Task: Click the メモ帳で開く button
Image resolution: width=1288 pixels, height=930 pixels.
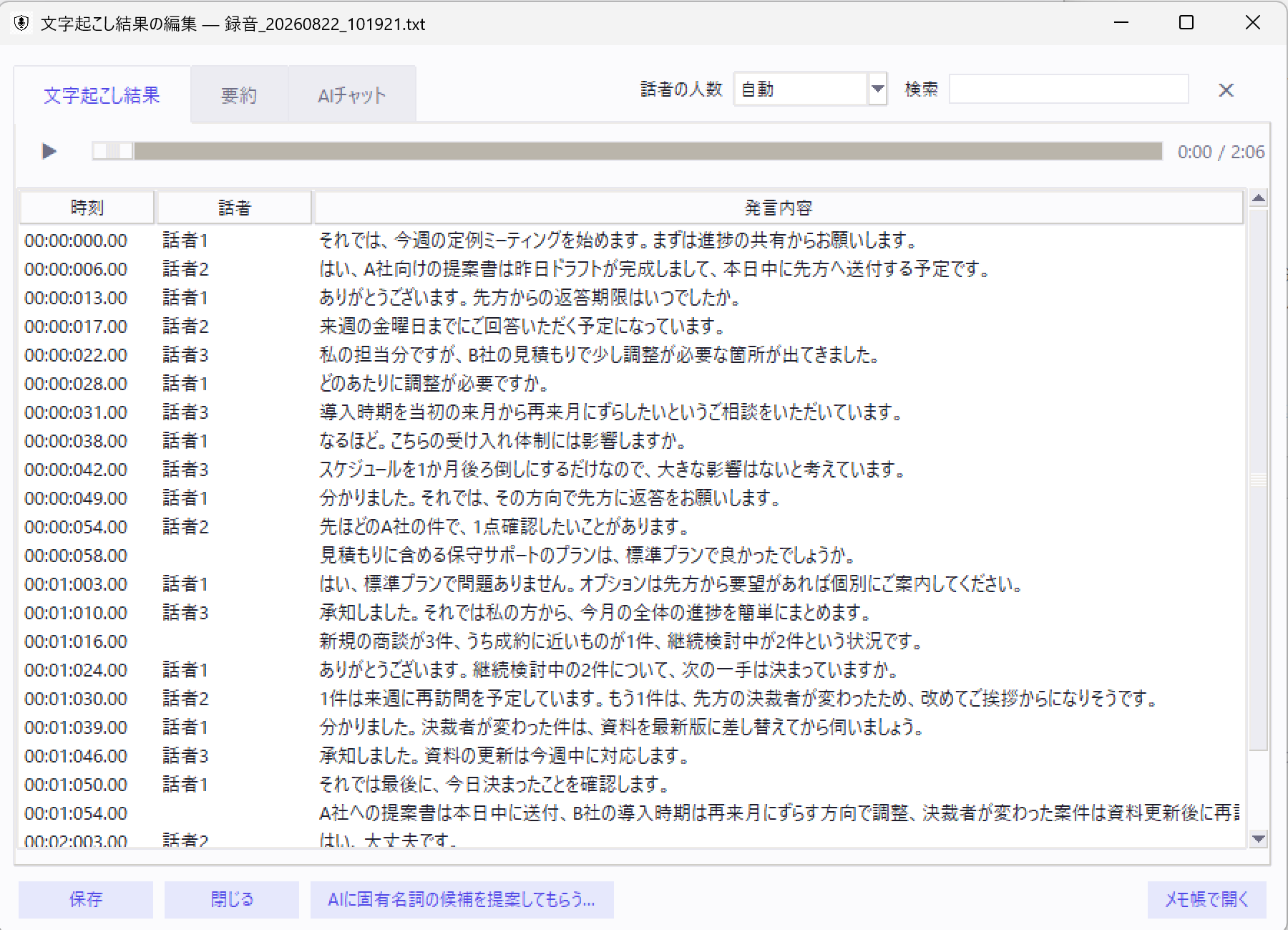Action: (1206, 899)
